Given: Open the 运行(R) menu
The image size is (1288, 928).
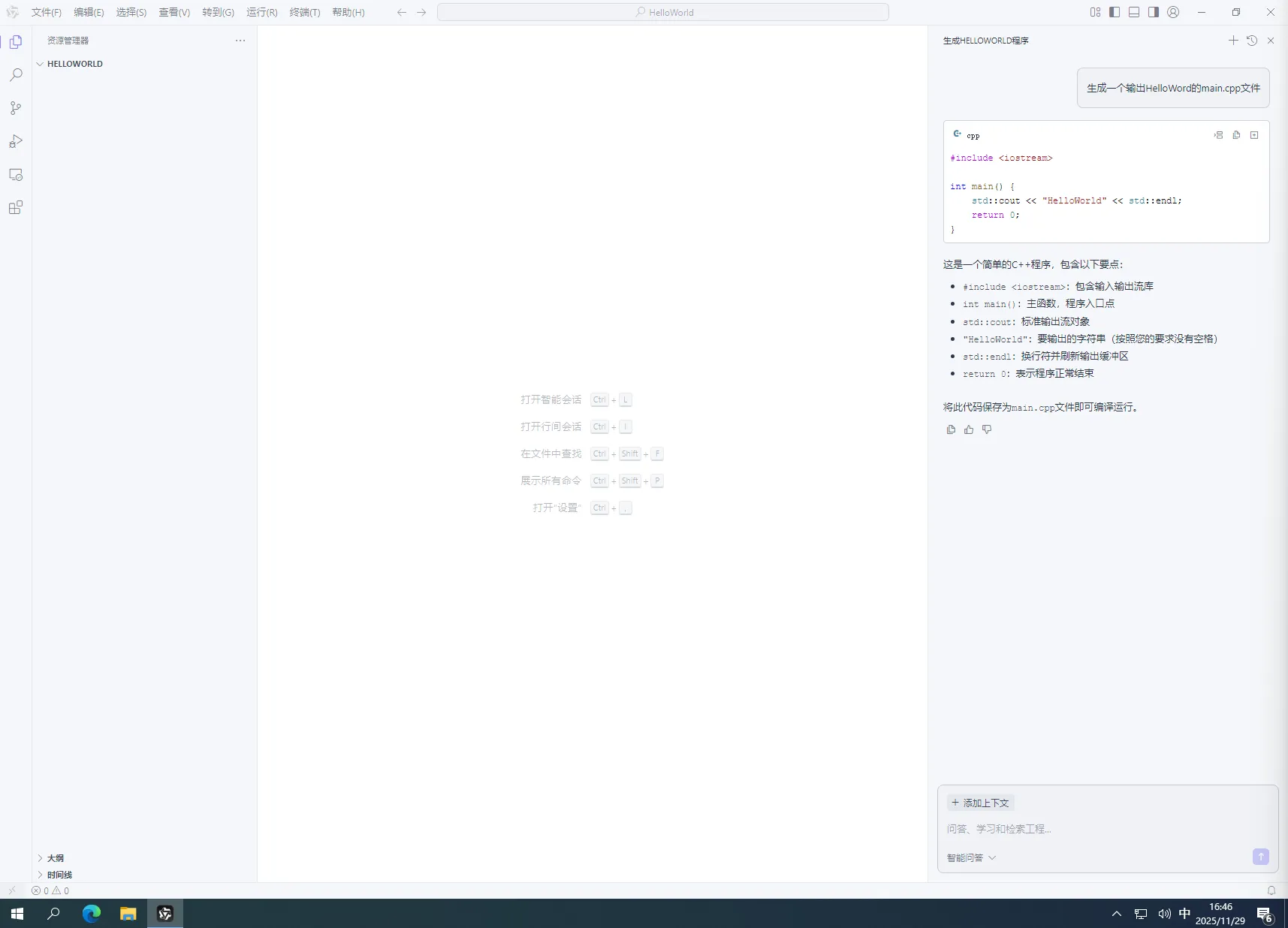Looking at the screenshot, I should pos(262,12).
